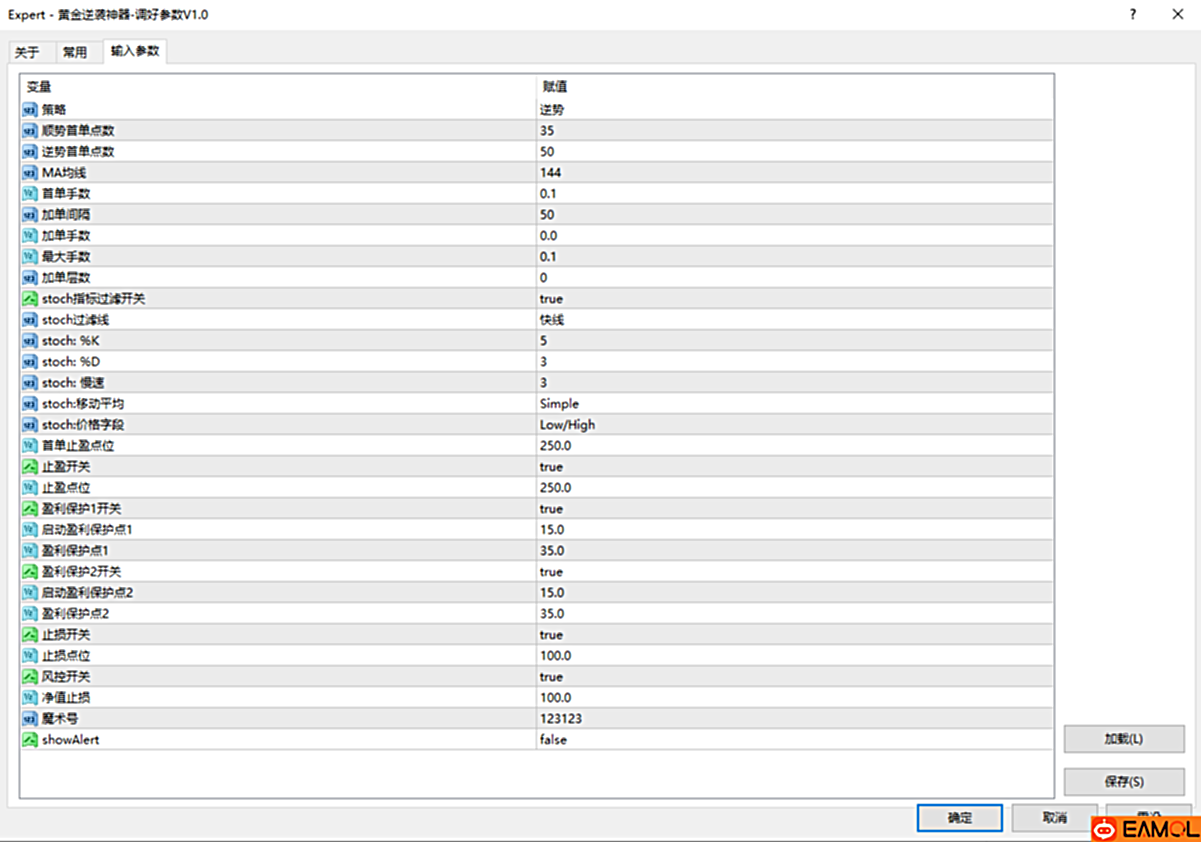Click the icon next to MA均线 row
Screen dimensions: 1201x842
click(x=29, y=173)
